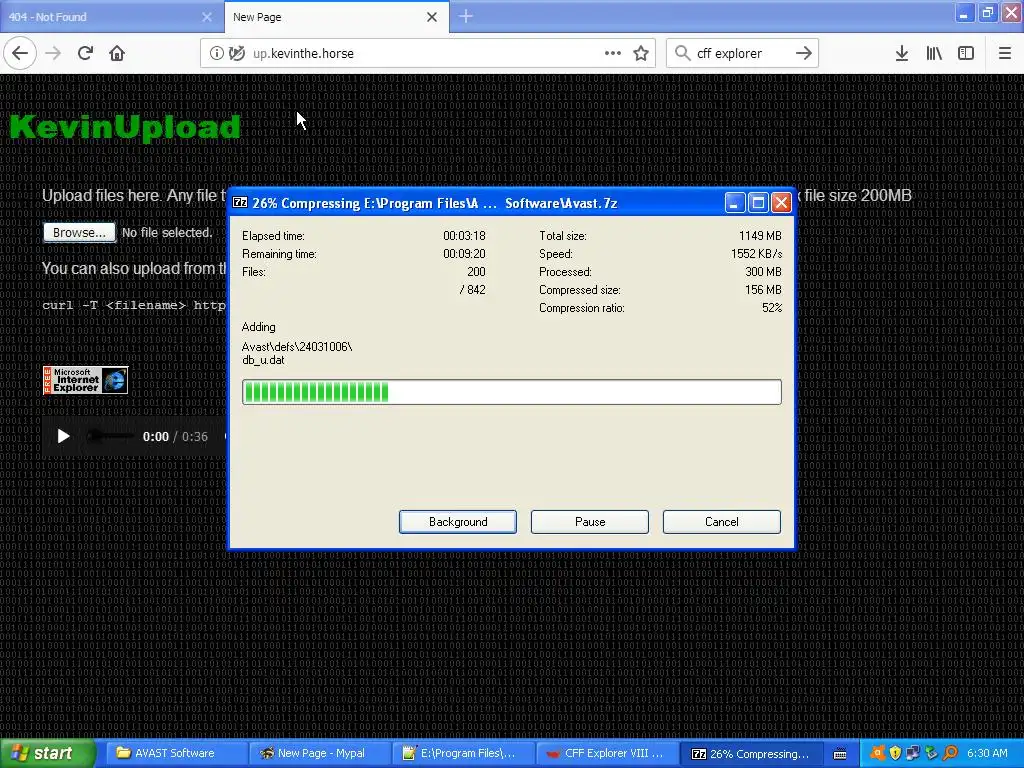Screen dimensions: 1024x768
Task: Send compression to Background
Action: pos(458,522)
